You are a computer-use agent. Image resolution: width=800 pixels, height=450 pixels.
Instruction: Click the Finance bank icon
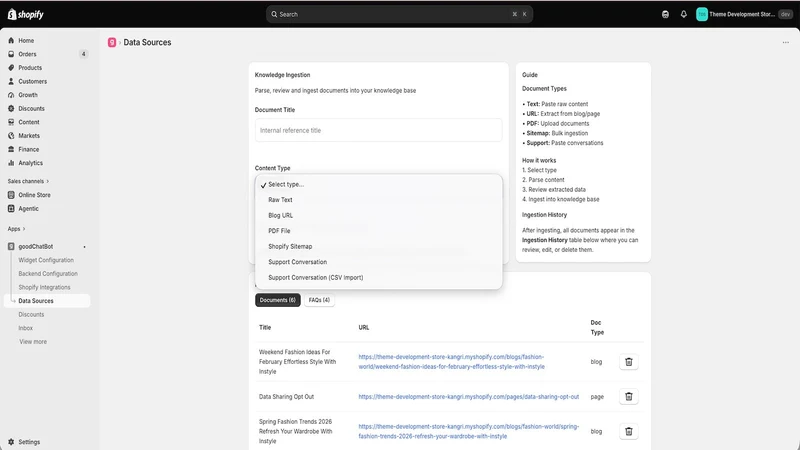click(11, 149)
